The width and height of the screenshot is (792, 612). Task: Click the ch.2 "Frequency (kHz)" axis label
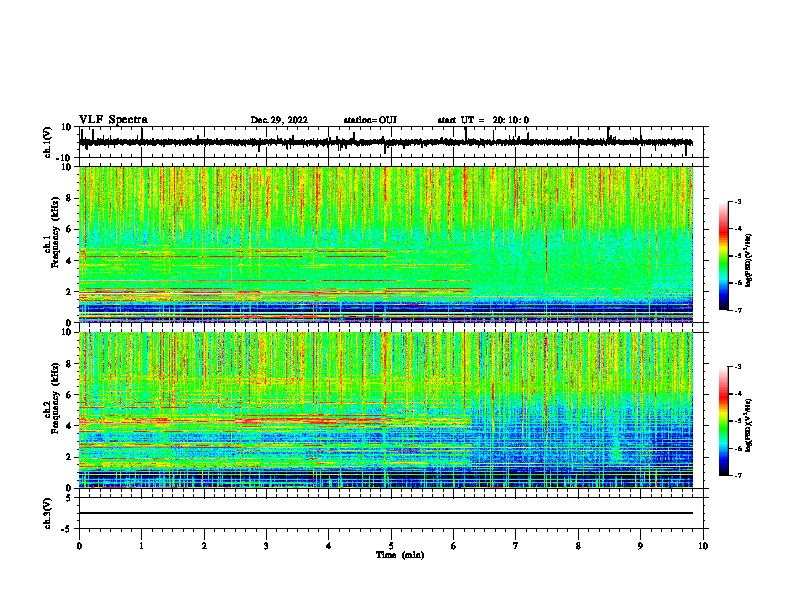[56, 398]
